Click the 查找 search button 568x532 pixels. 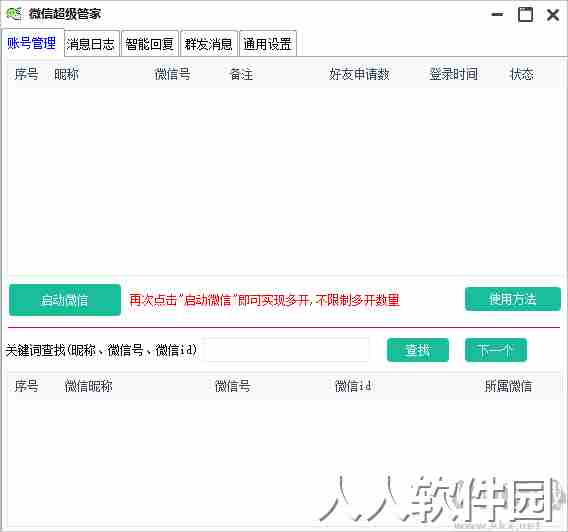[418, 350]
